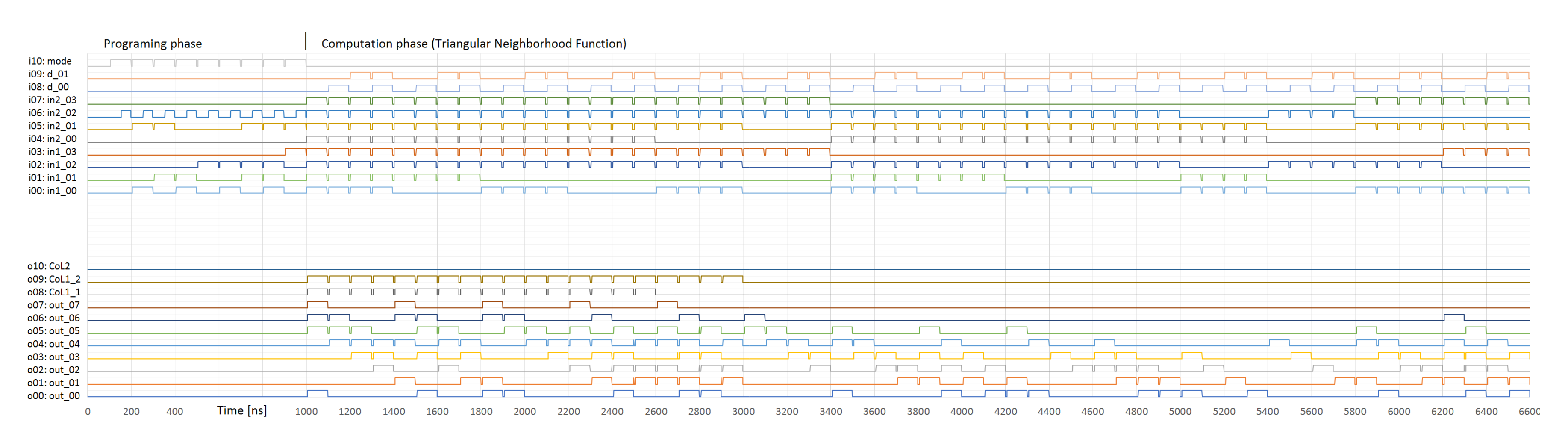Select the 'o02: out_02' output label
Image resolution: width=1568 pixels, height=448 pixels.
53,370
